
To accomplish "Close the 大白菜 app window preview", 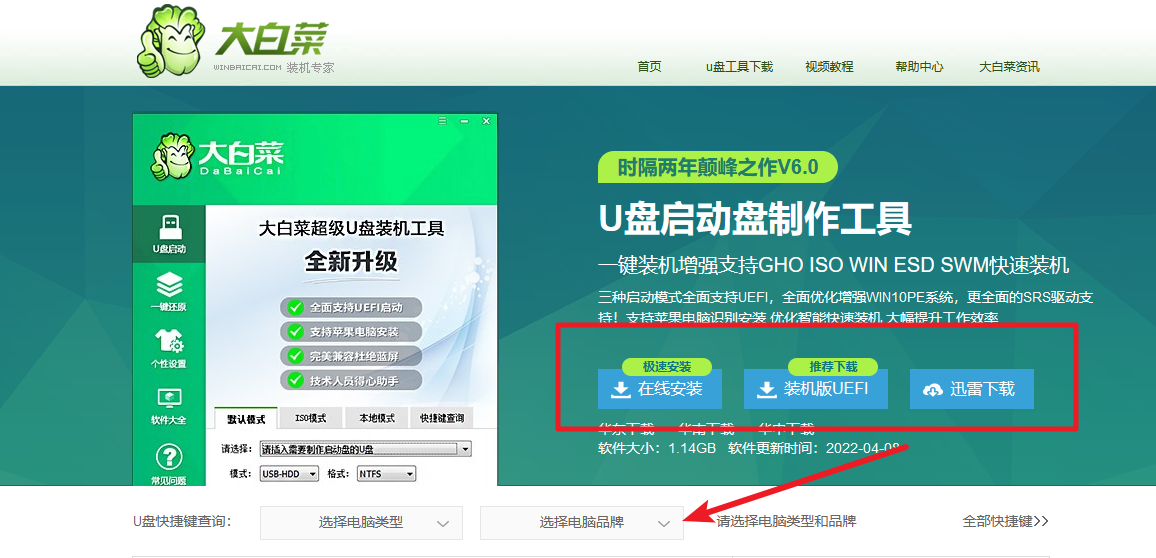I will 486,121.
